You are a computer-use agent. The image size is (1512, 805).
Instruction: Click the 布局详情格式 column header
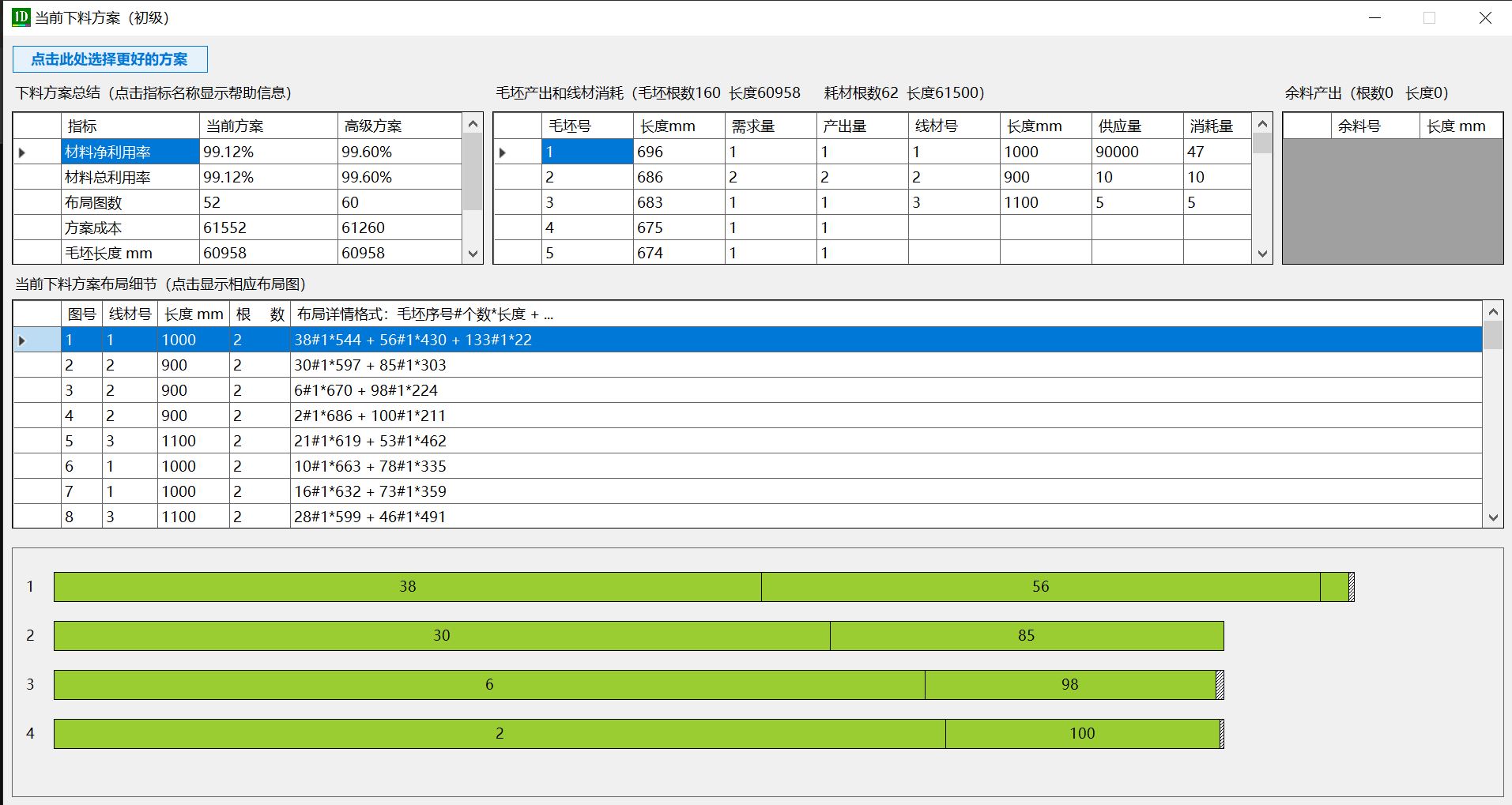pos(886,314)
